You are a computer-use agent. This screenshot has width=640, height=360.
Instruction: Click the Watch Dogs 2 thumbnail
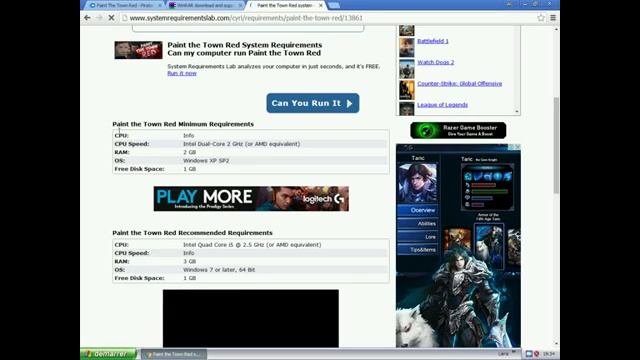tap(407, 69)
